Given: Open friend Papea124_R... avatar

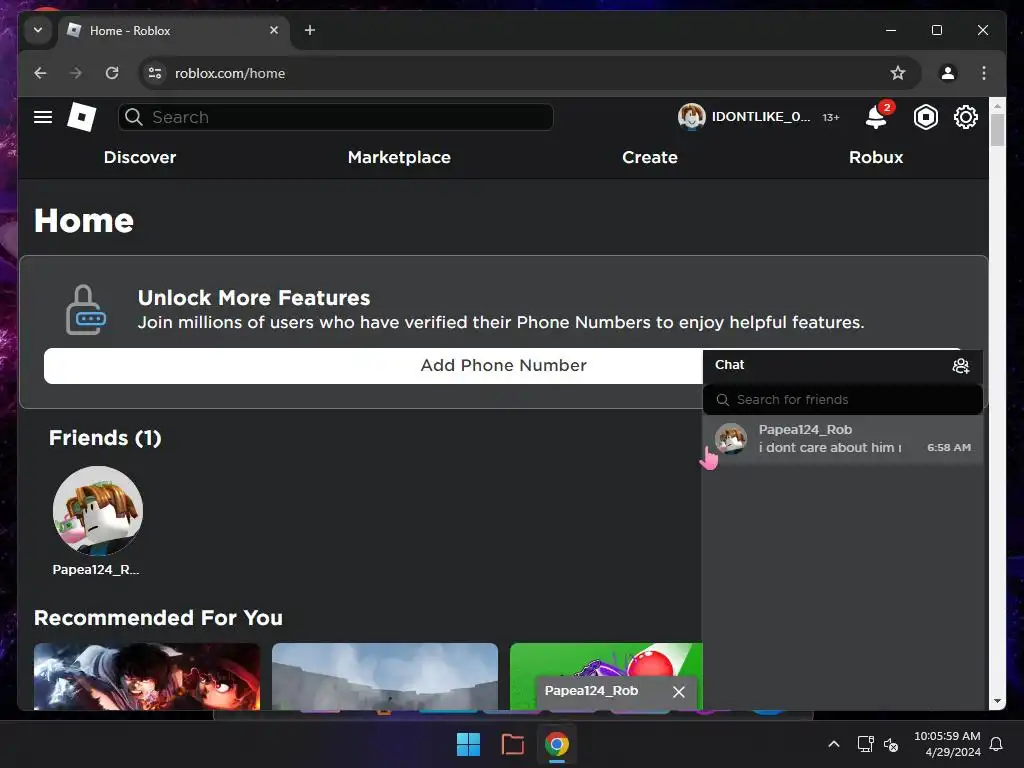Looking at the screenshot, I should [x=98, y=511].
